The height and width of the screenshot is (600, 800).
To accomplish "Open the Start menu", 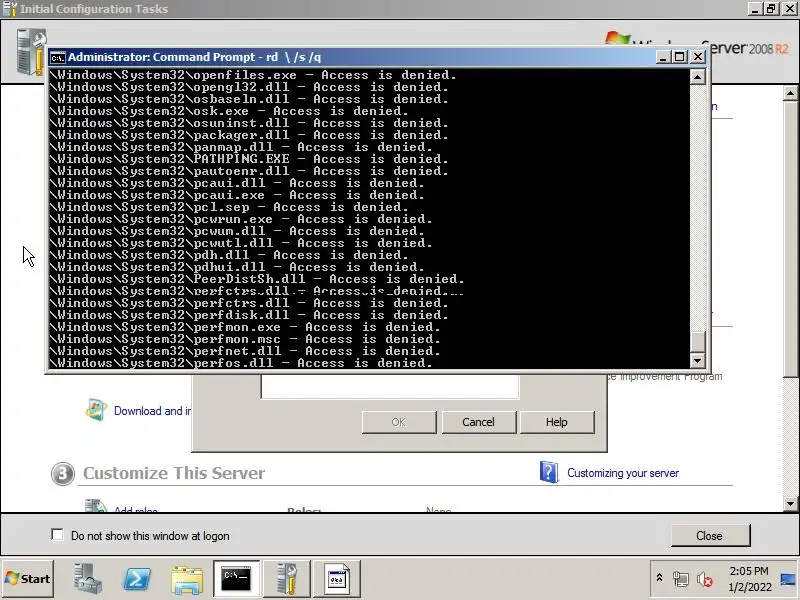I will coord(28,579).
